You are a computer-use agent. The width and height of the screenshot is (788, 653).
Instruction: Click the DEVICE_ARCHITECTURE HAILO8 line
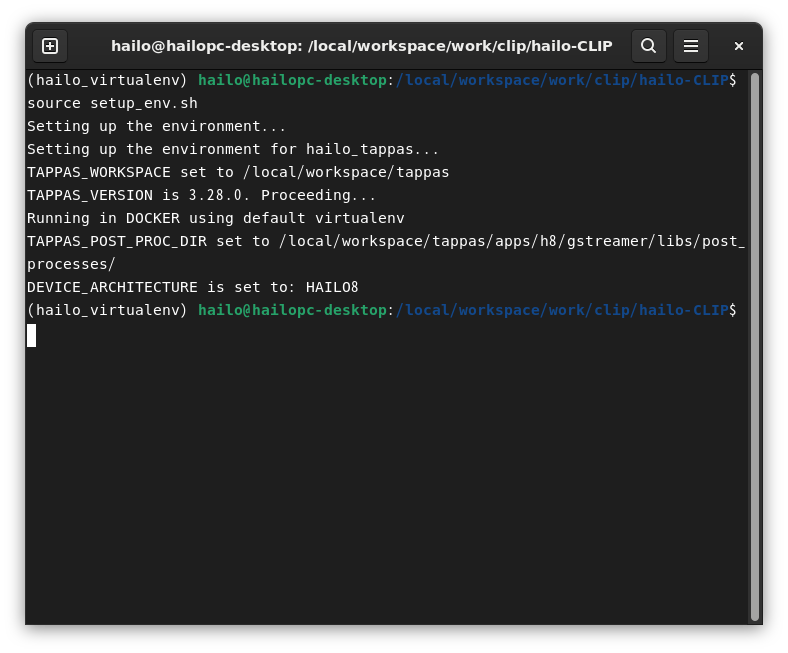click(192, 287)
